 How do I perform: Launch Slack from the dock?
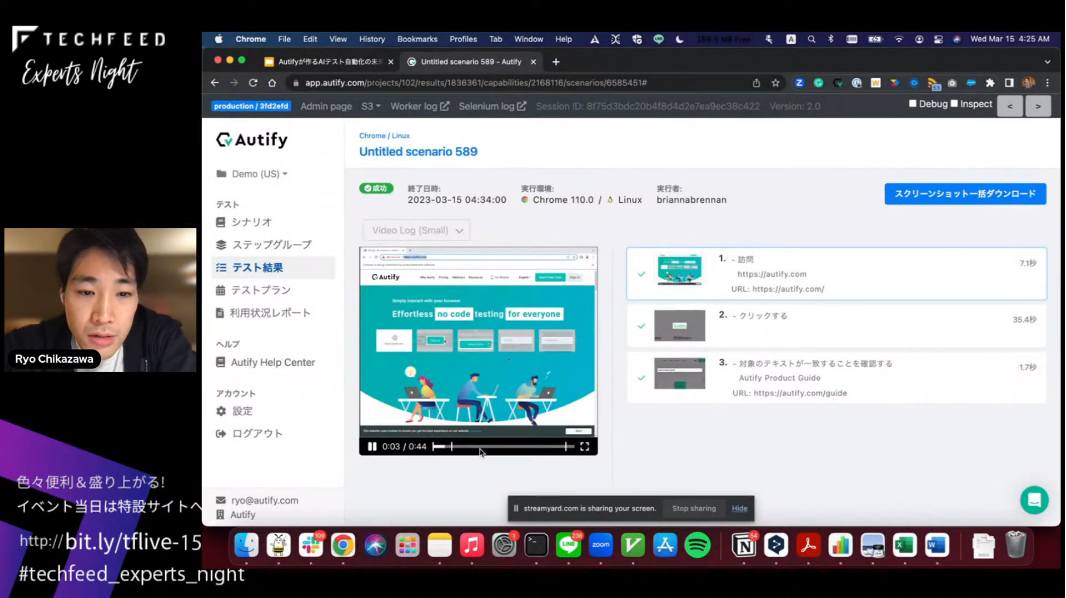[311, 545]
